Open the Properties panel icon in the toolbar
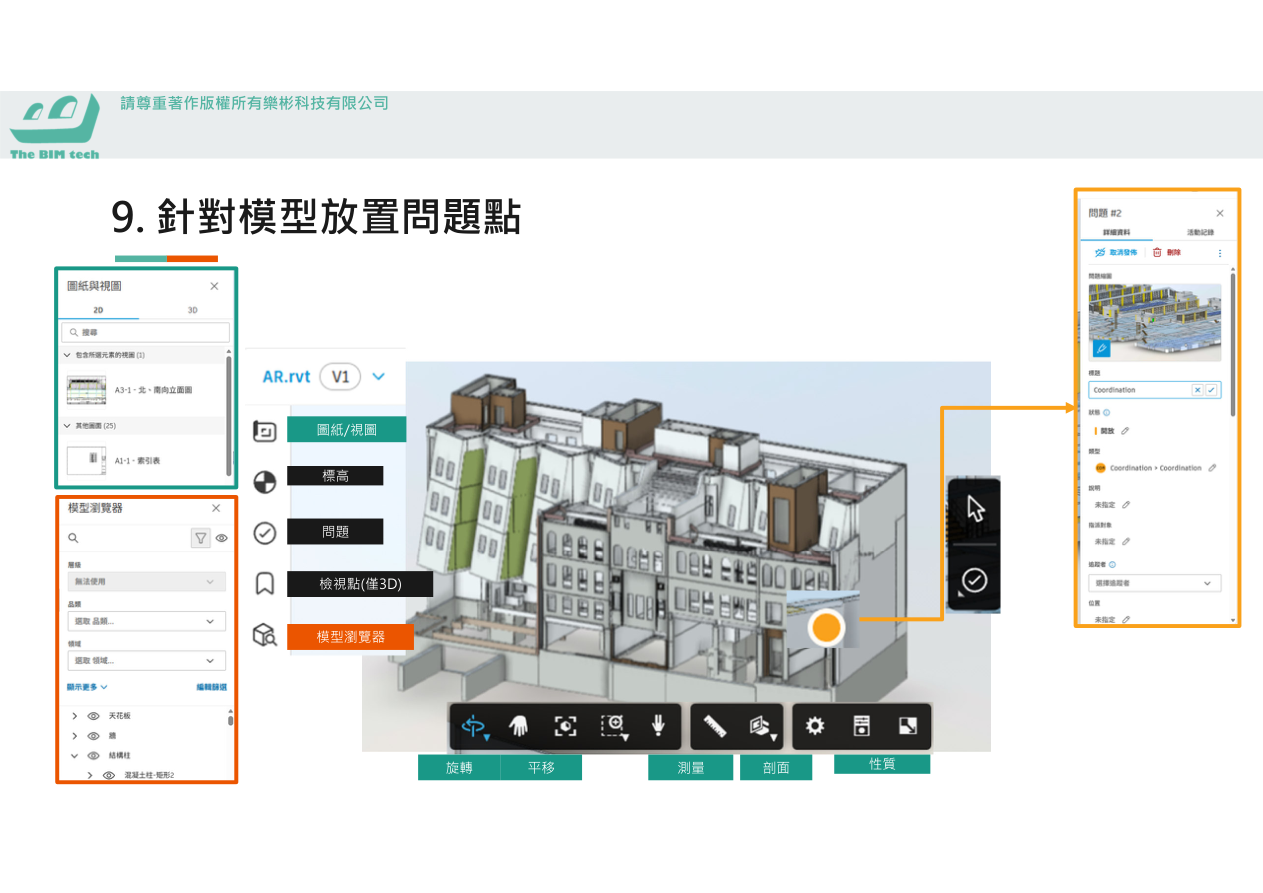Viewport: 1263px width, 893px height. (x=861, y=727)
